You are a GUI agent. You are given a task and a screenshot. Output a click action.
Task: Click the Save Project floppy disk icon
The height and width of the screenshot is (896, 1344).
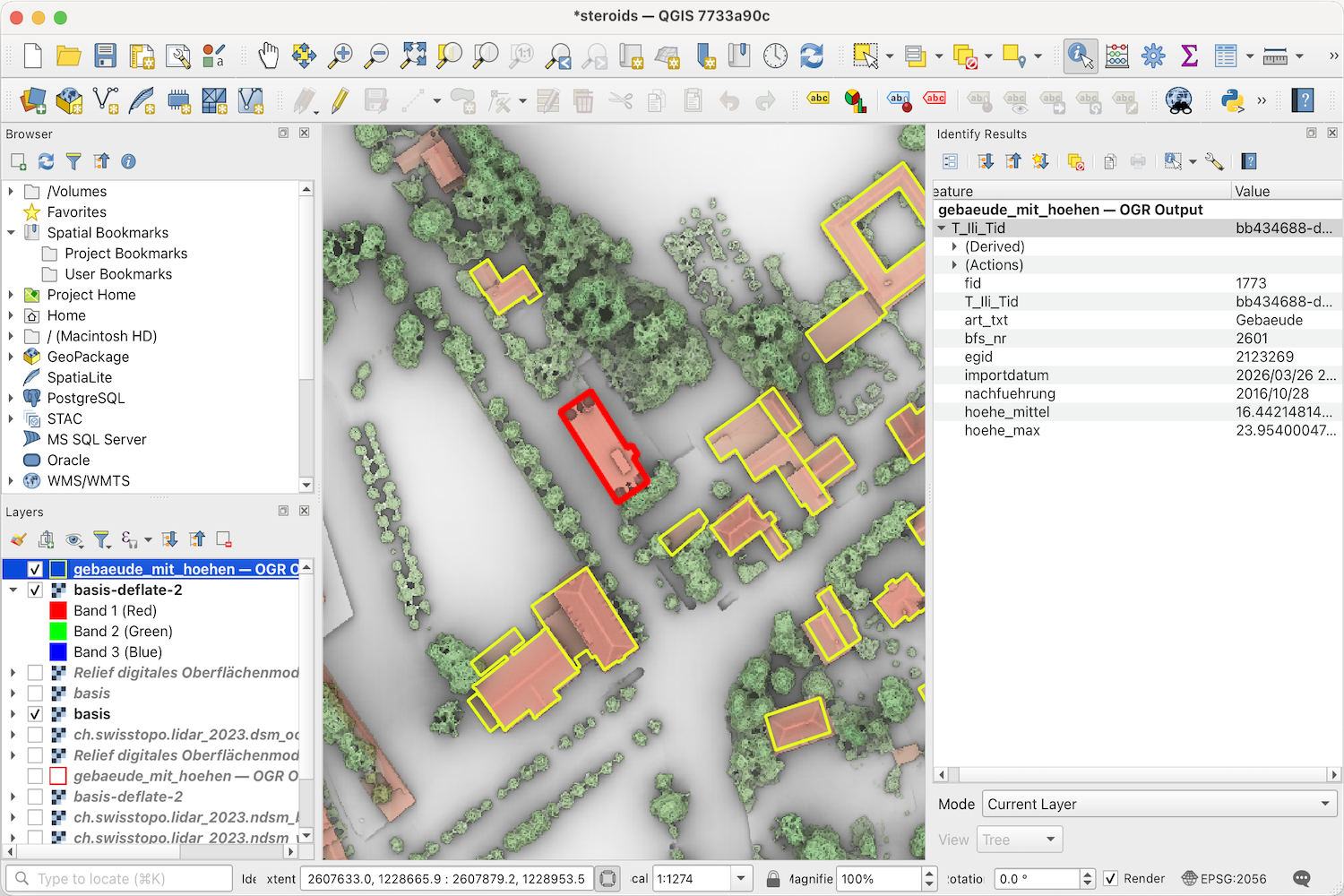(106, 56)
